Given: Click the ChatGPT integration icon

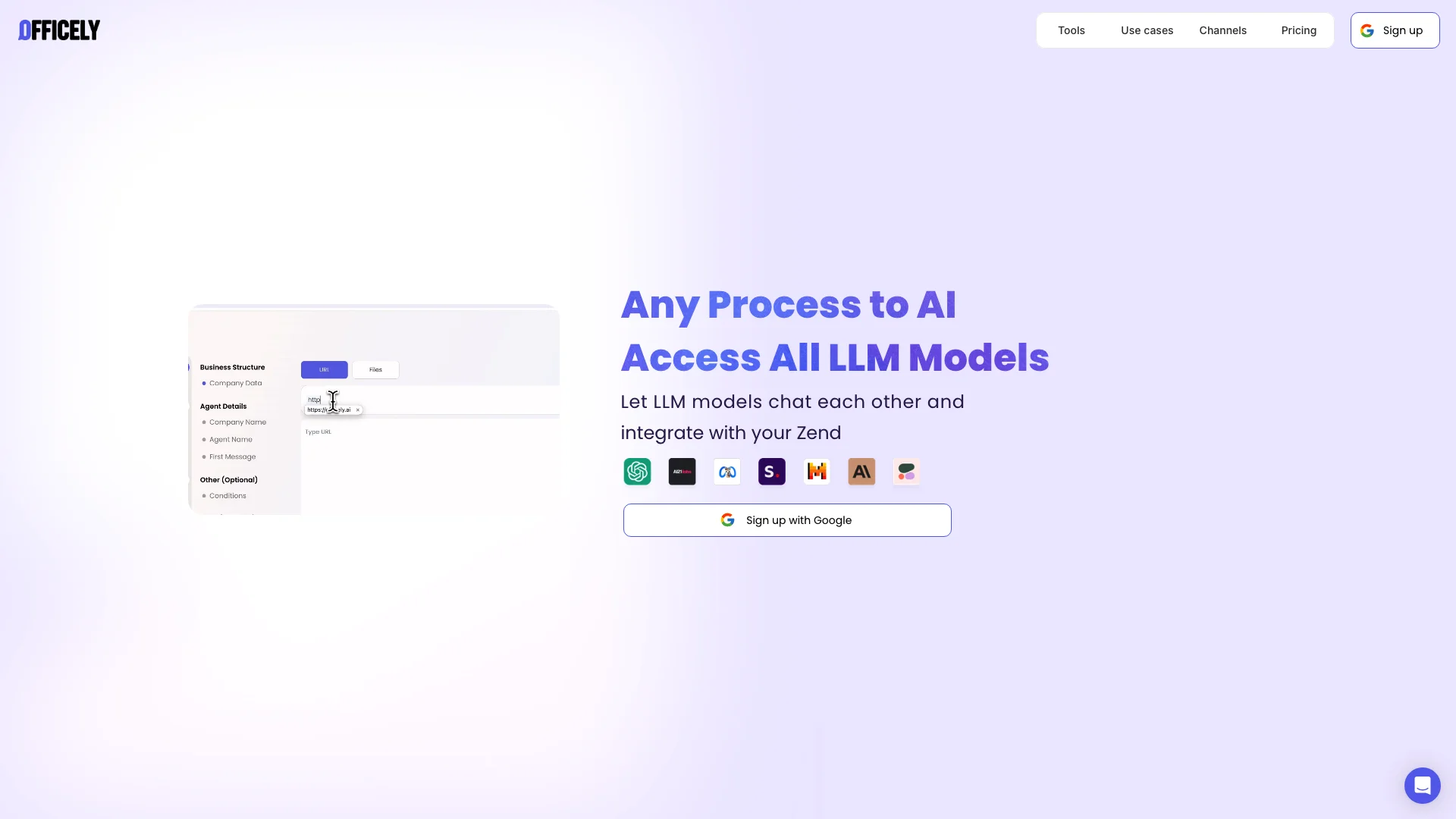Looking at the screenshot, I should coord(637,471).
